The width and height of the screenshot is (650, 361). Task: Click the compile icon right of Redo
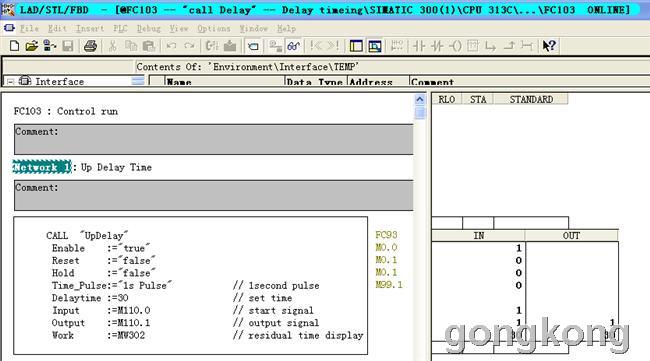tap(211, 46)
